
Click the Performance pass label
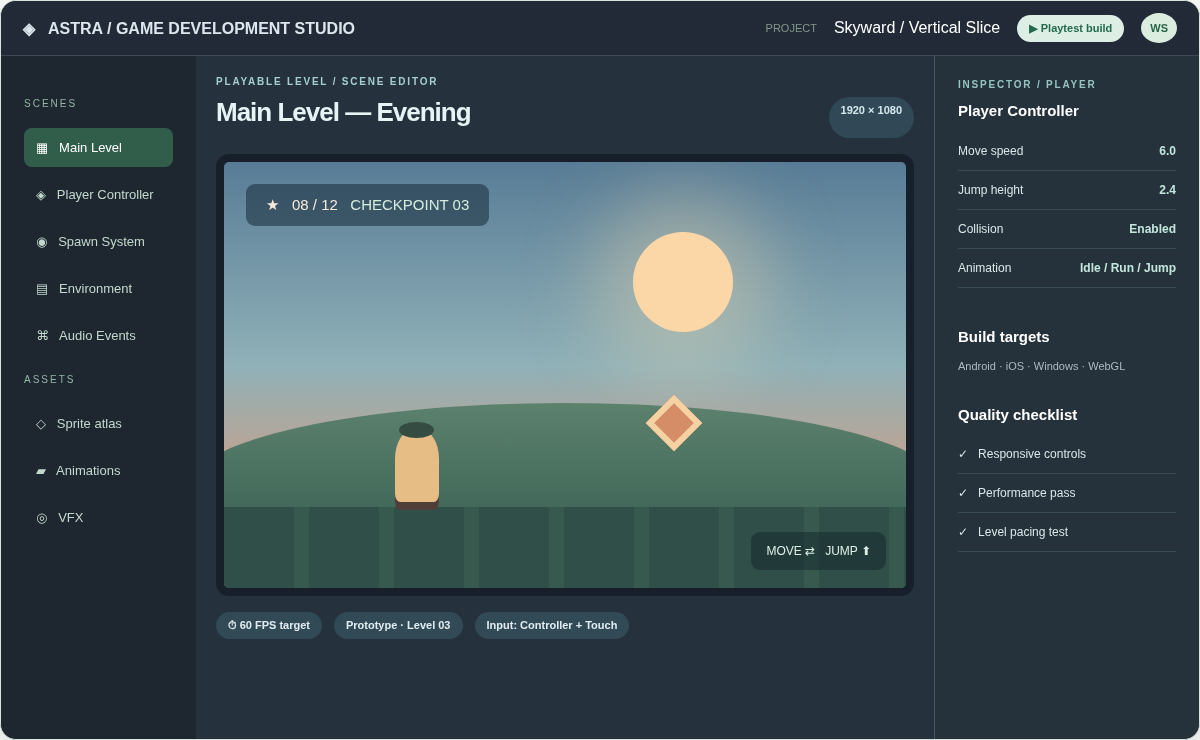click(x=1026, y=493)
